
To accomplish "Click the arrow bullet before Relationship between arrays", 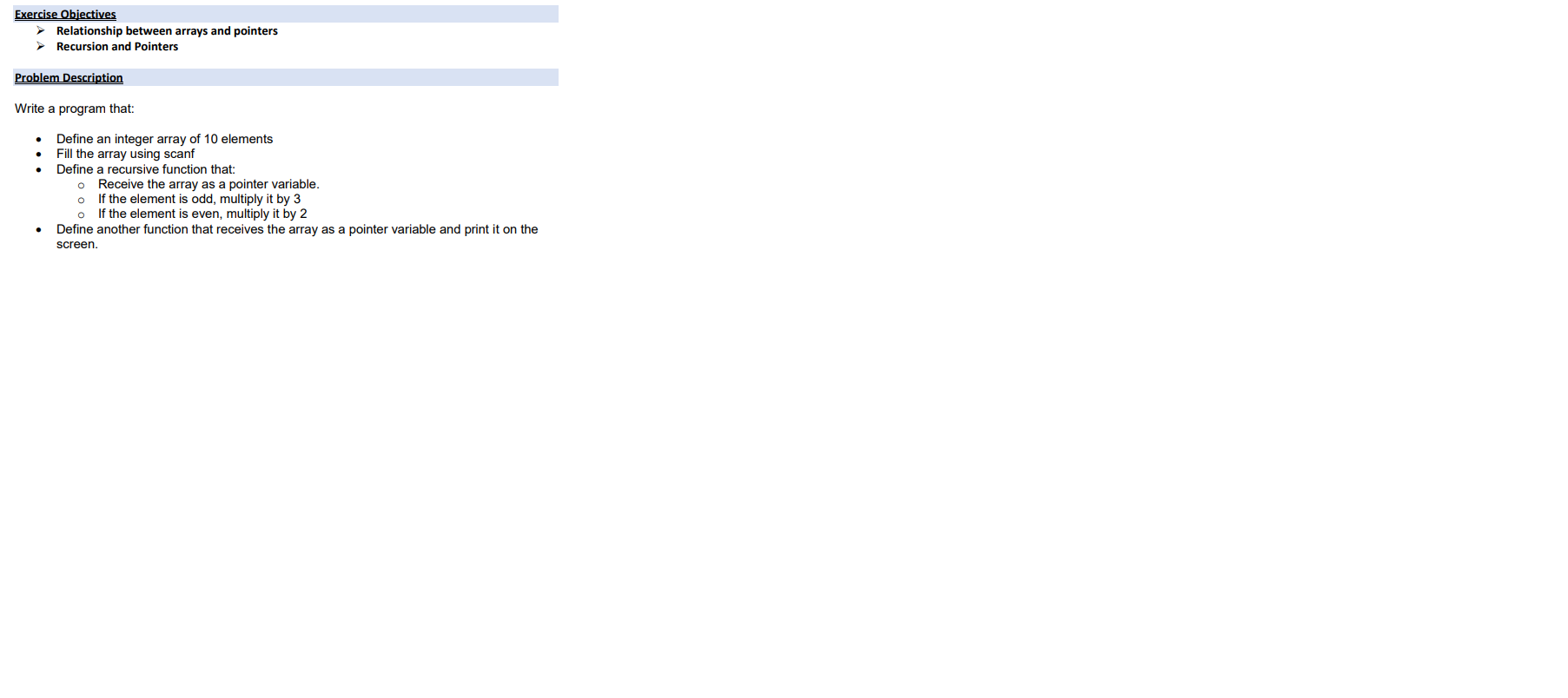I will pyautogui.click(x=41, y=30).
